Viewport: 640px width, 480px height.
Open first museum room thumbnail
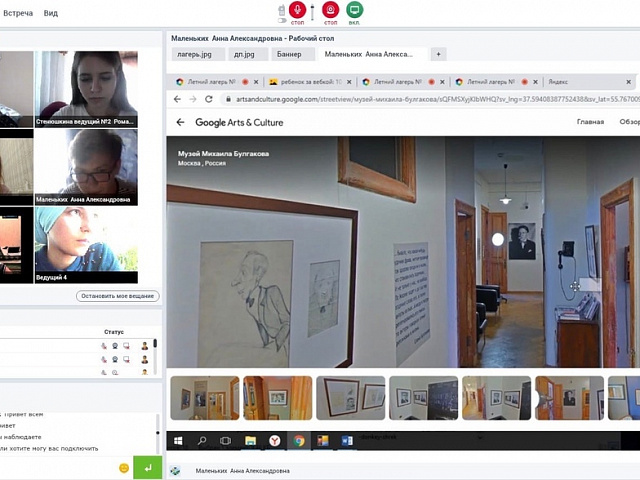click(x=205, y=398)
